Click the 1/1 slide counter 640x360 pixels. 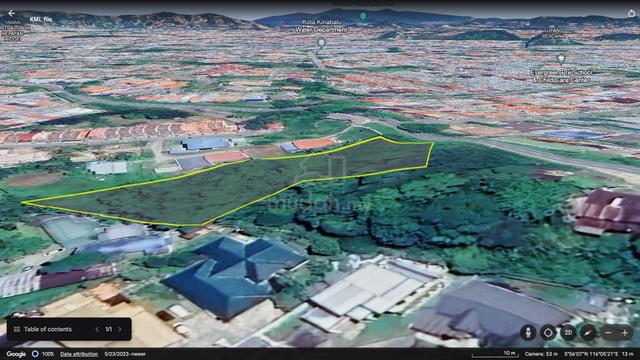(109, 329)
